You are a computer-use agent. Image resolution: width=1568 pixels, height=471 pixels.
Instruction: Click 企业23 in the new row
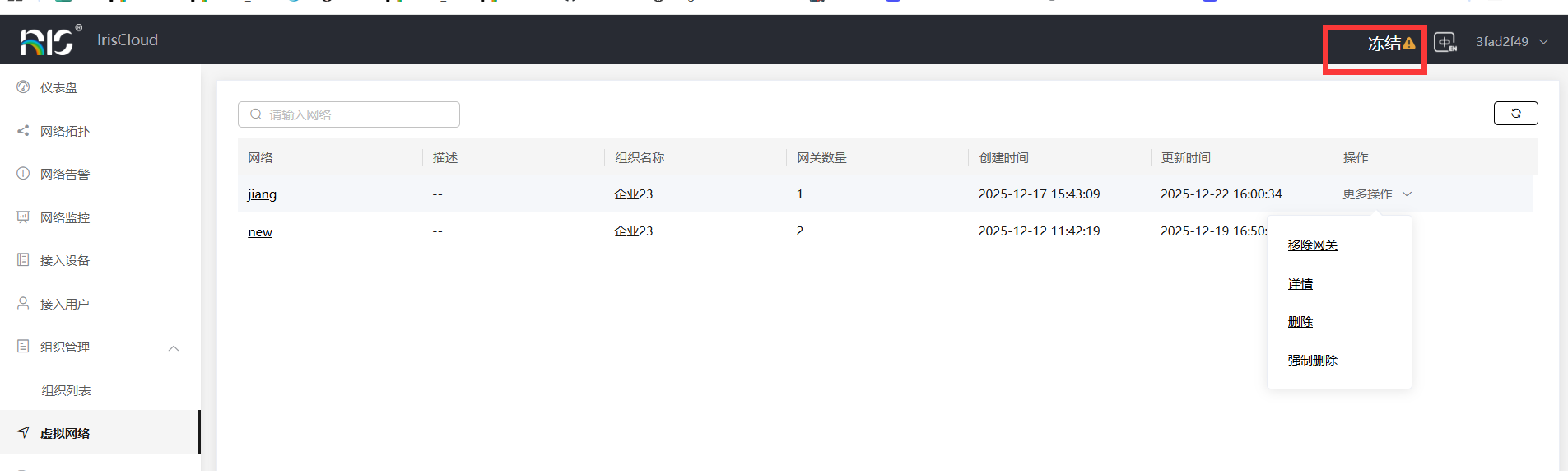634,231
